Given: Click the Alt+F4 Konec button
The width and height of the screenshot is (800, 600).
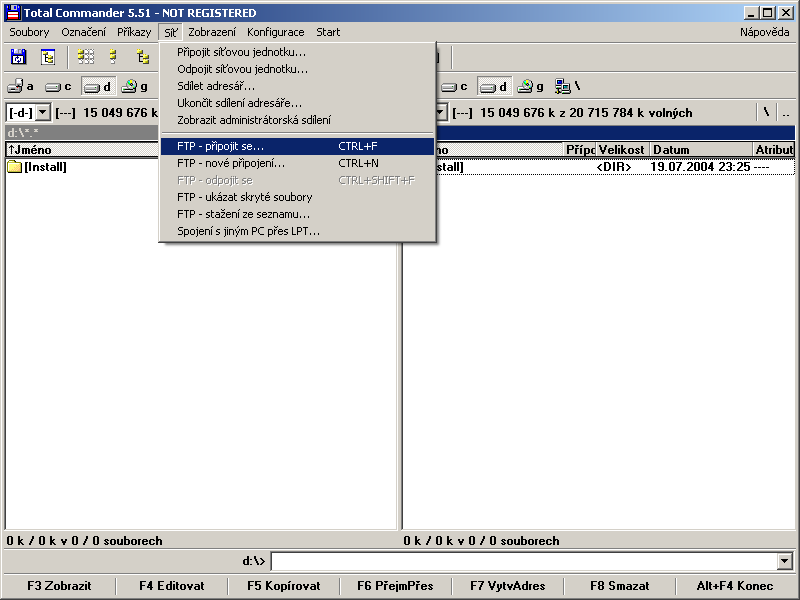Looking at the screenshot, I should (x=735, y=586).
